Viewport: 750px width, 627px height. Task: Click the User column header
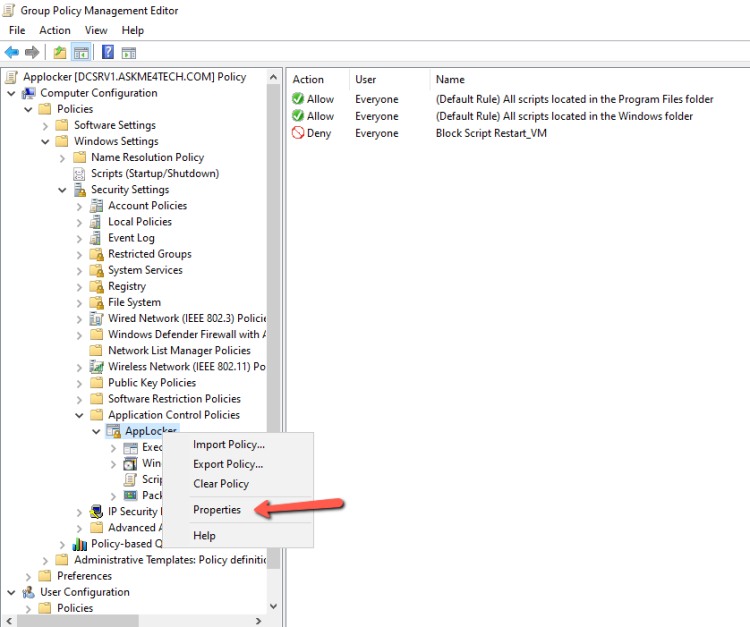coord(365,79)
